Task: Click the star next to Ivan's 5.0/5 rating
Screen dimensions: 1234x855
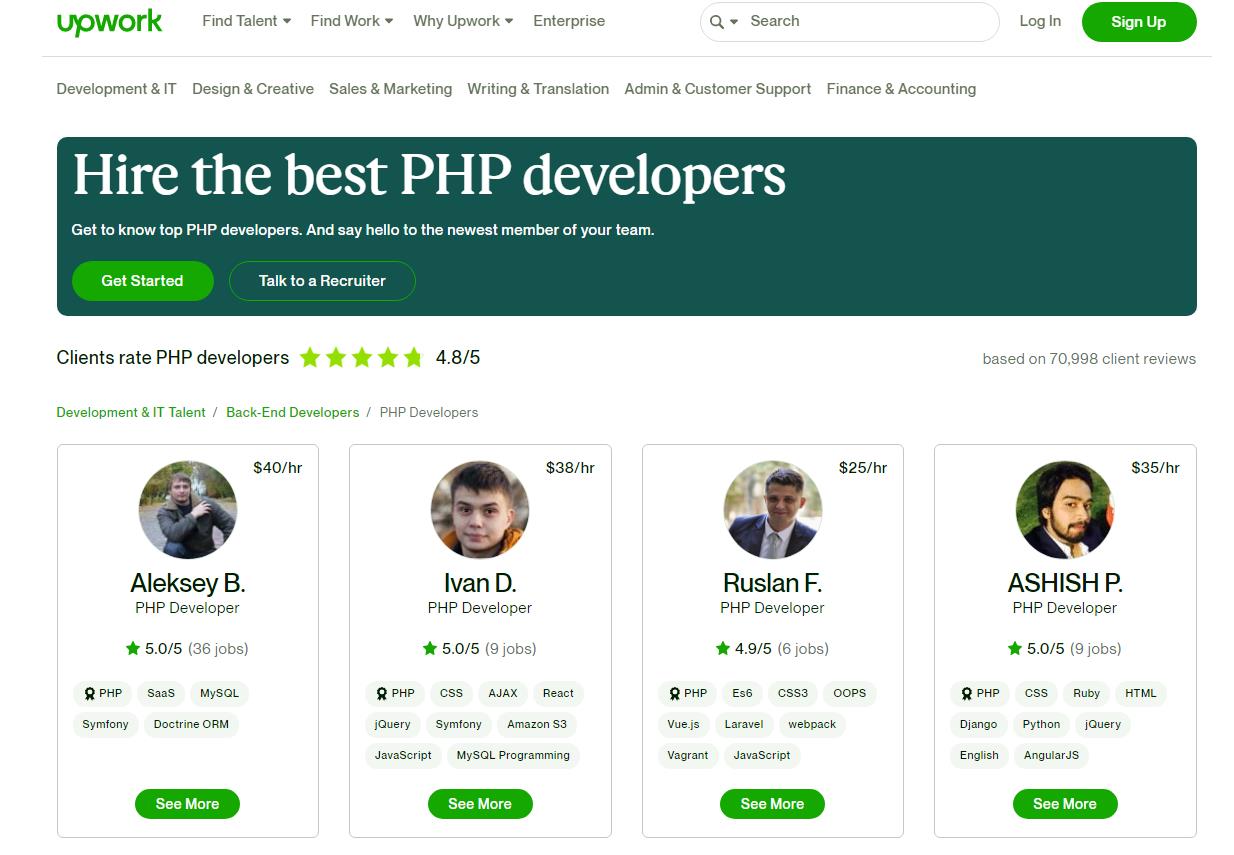Action: coord(430,648)
